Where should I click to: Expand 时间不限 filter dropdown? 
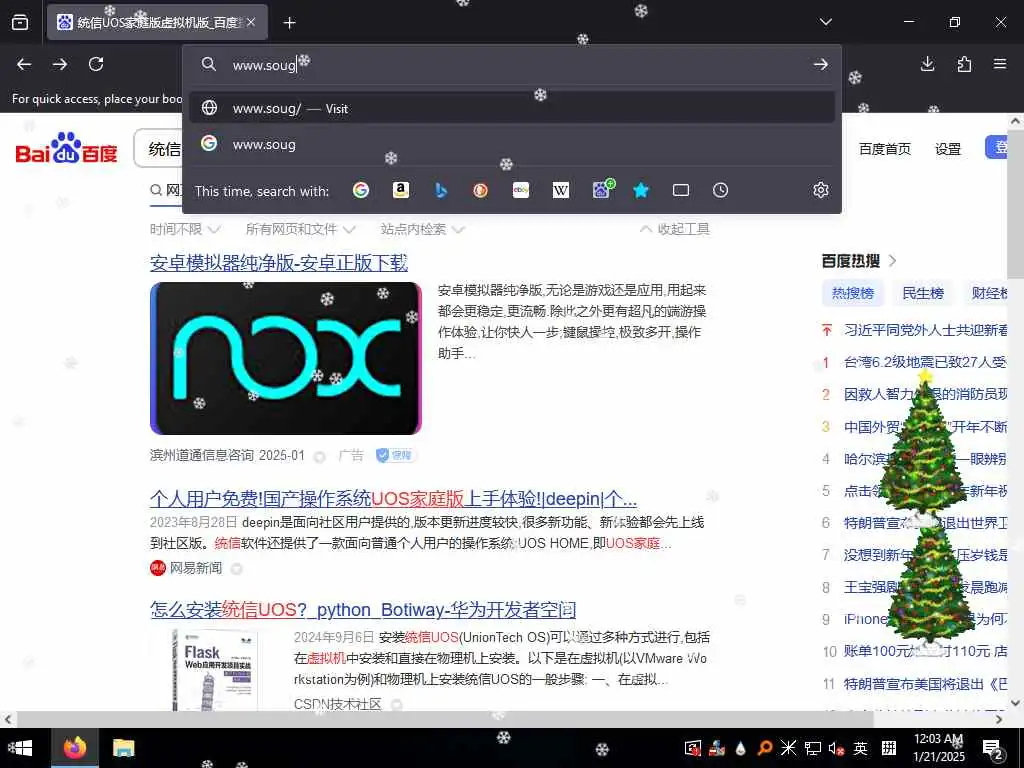tap(185, 229)
